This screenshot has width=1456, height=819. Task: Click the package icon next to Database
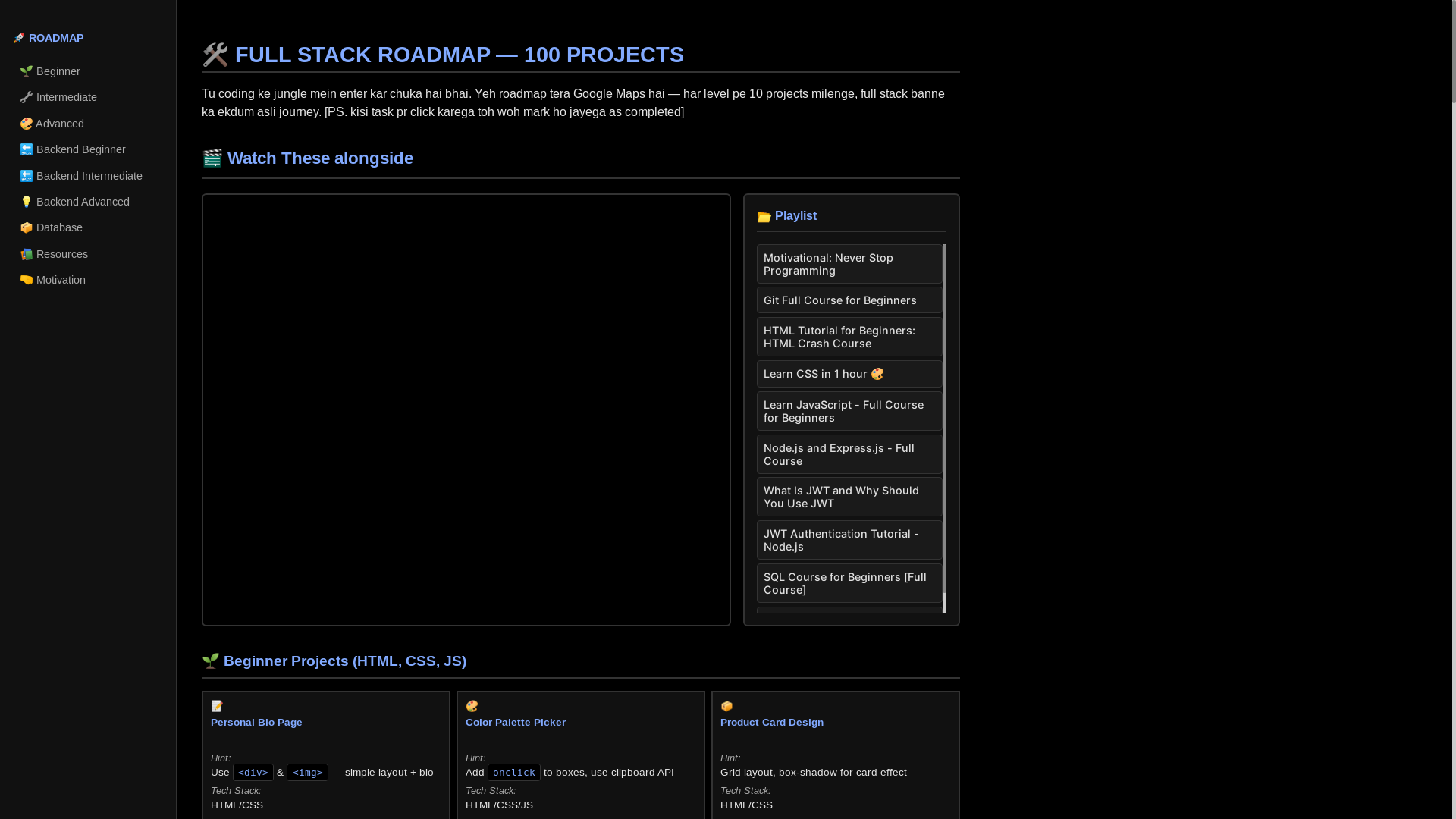27,227
